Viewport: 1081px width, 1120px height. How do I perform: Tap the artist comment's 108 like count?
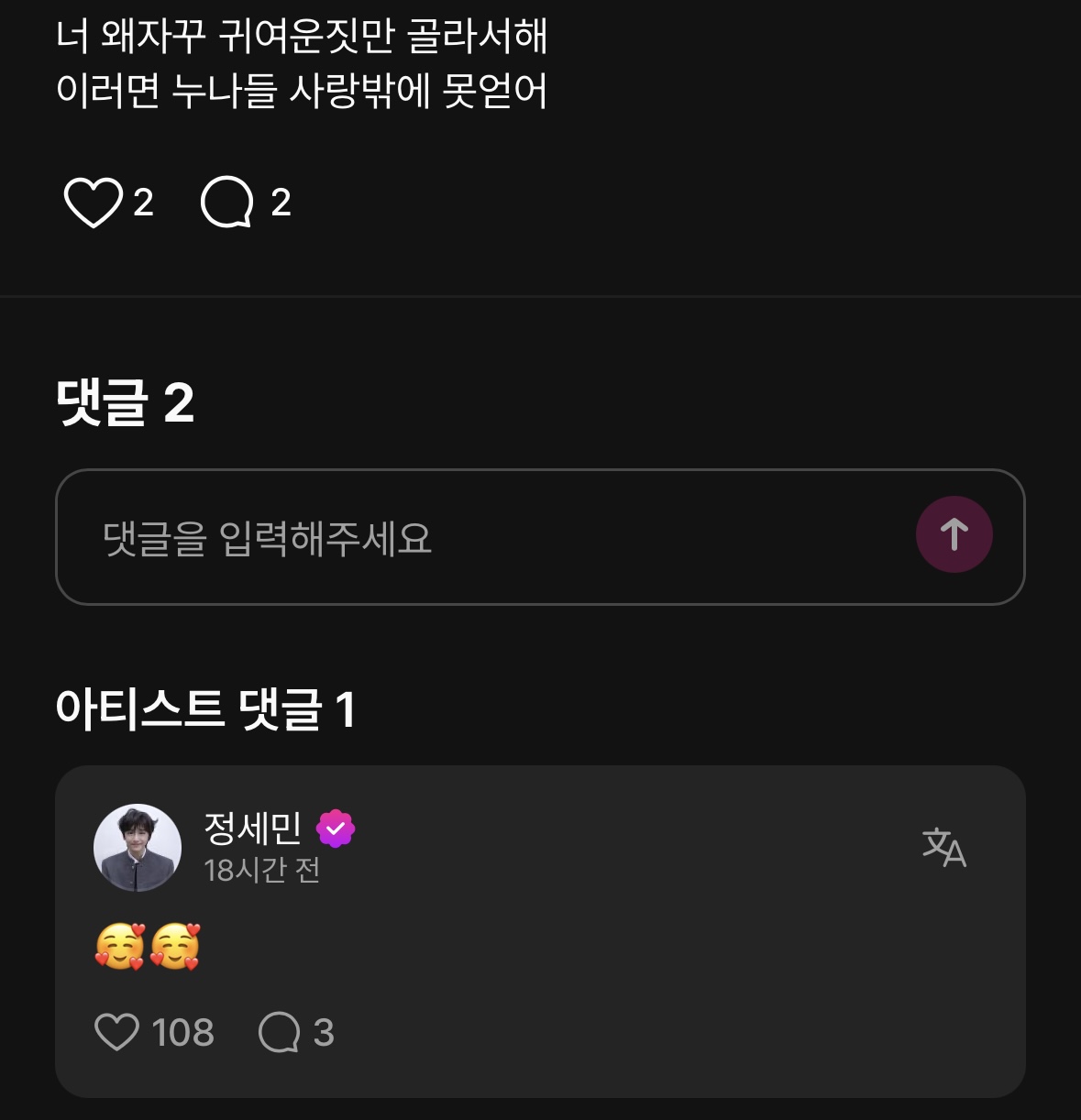(x=182, y=1033)
